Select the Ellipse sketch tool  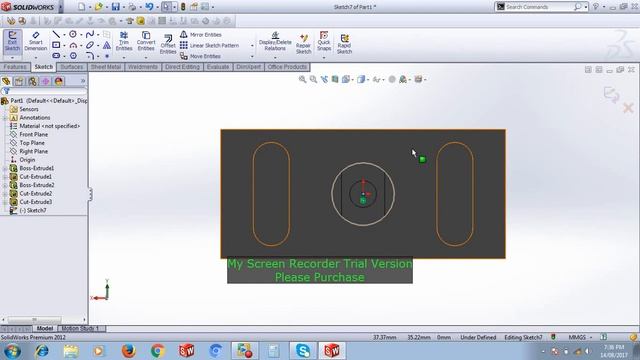[x=90, y=45]
